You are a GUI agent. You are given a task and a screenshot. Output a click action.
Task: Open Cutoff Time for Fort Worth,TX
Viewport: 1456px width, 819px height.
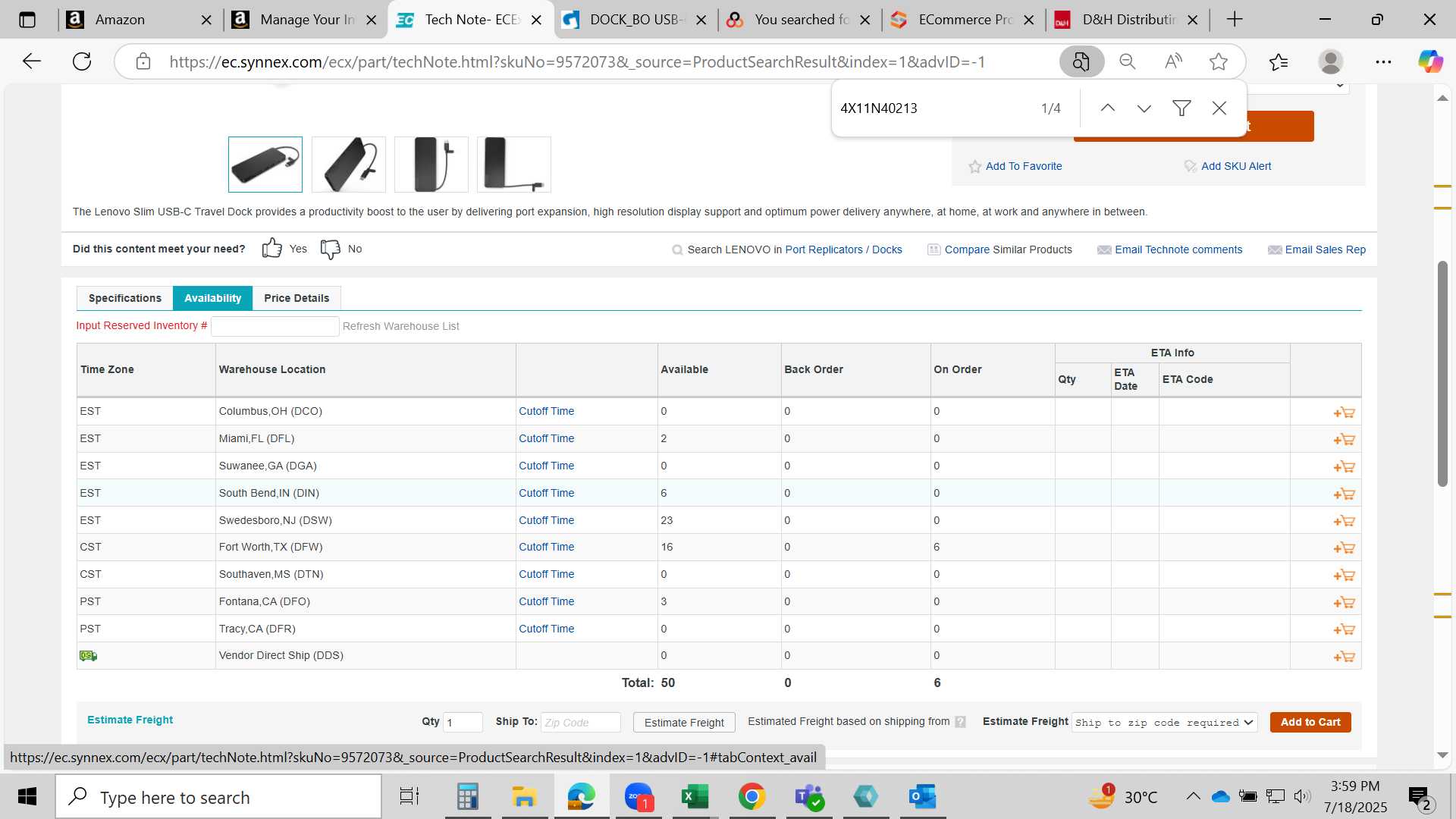[x=546, y=548]
